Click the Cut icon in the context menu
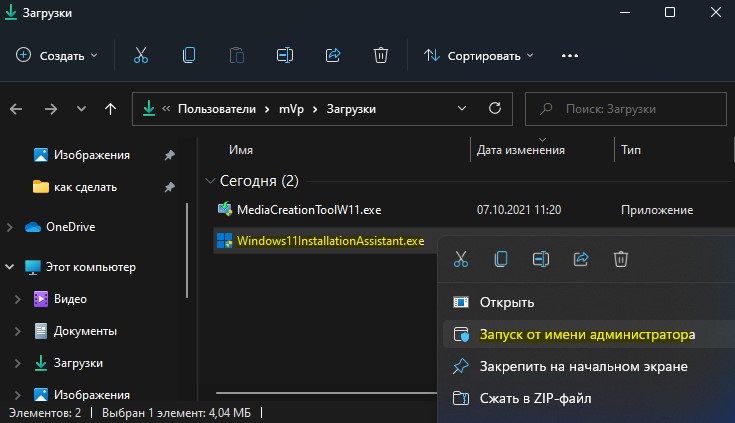Image resolution: width=735 pixels, height=423 pixels. pos(461,259)
